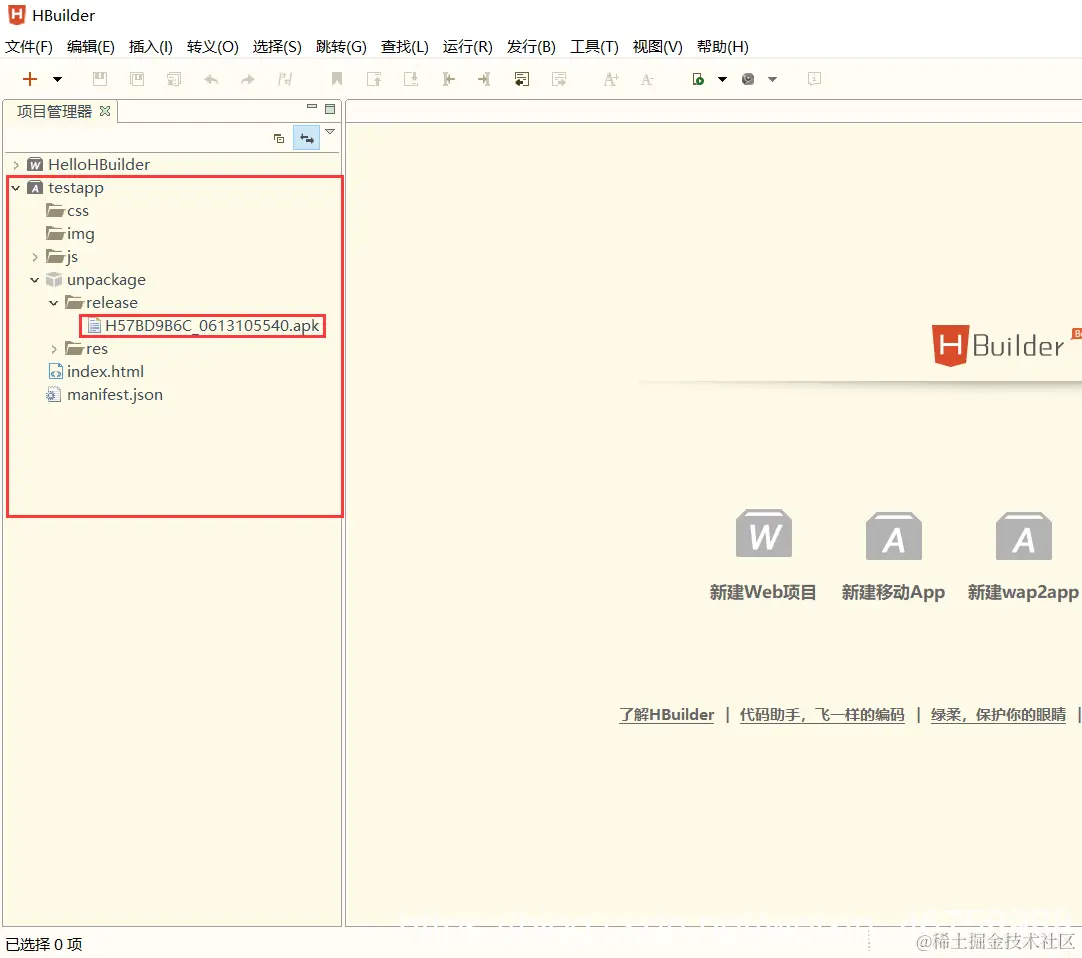This screenshot has width=1082, height=958.
Task: Click the jump to previous edit icon
Action: [x=449, y=79]
